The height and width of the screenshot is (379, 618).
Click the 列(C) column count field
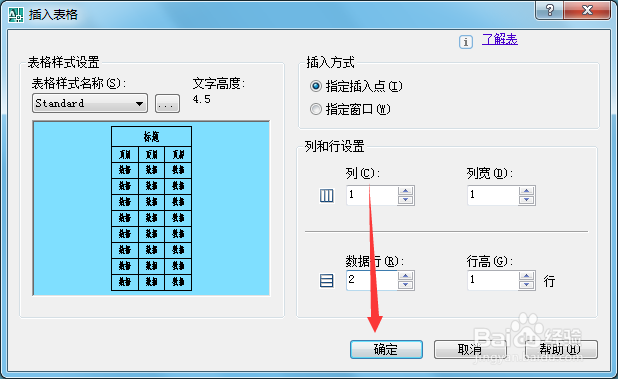tap(372, 195)
